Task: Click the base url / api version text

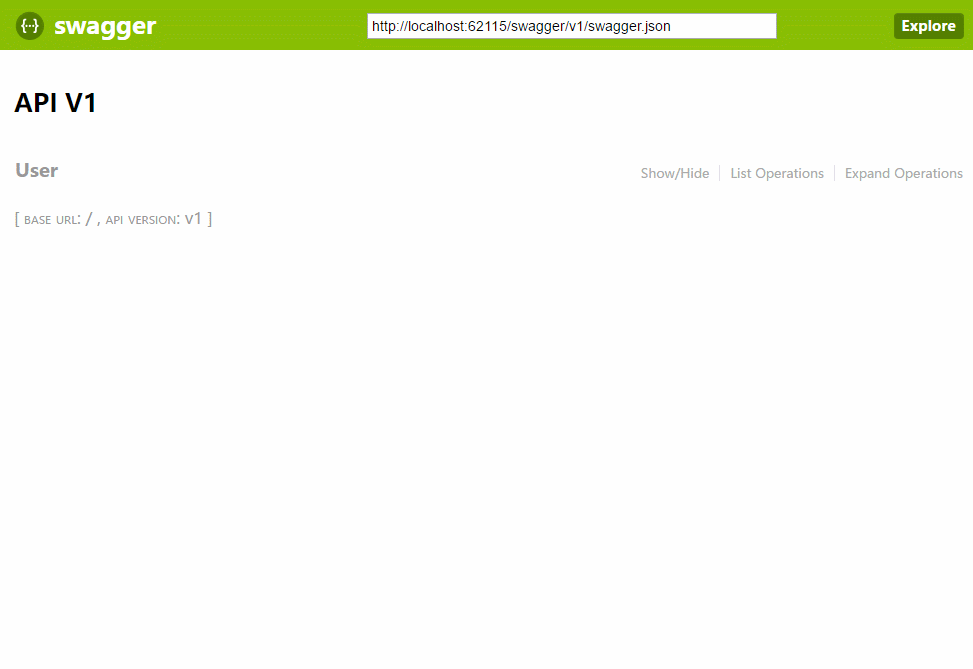Action: 113,218
